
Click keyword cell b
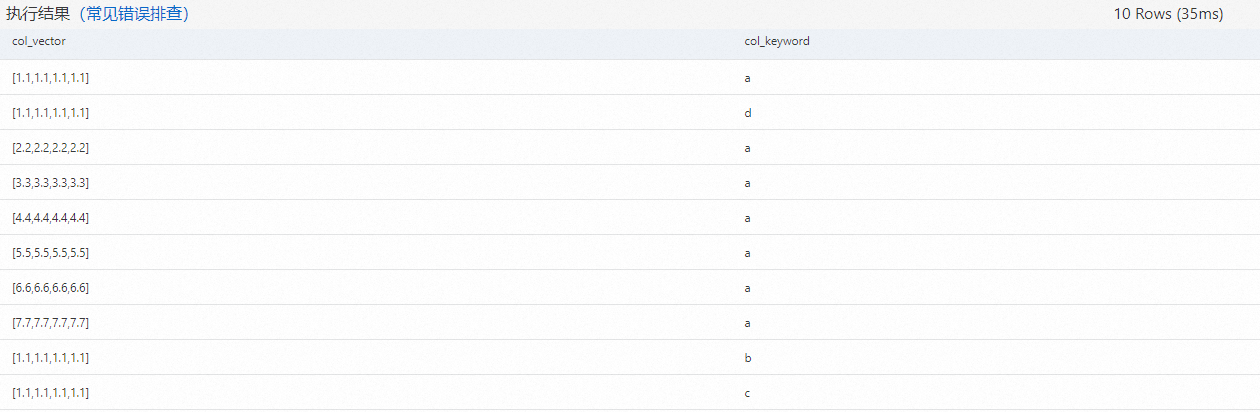(x=748, y=358)
